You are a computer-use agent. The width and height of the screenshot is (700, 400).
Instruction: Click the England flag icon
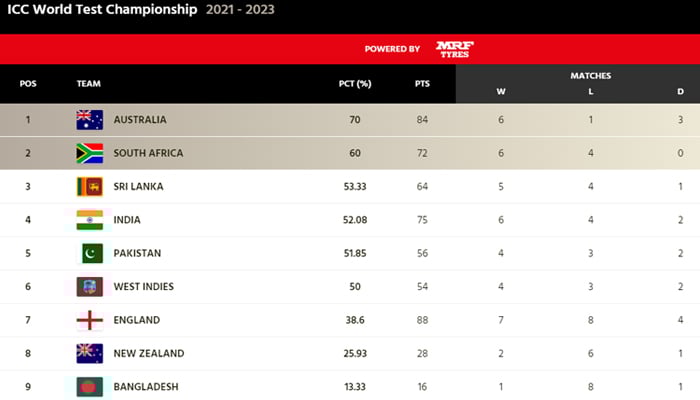tap(90, 320)
